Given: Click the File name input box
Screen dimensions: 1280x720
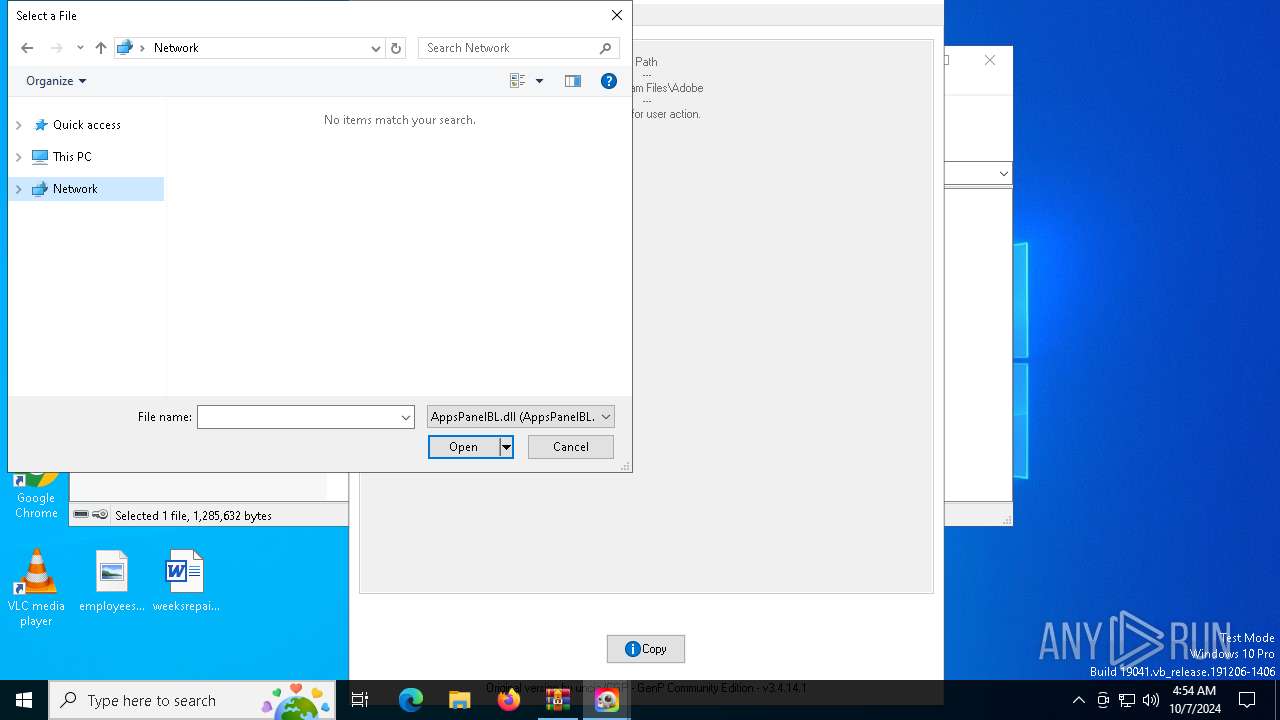Looking at the screenshot, I should [298, 417].
